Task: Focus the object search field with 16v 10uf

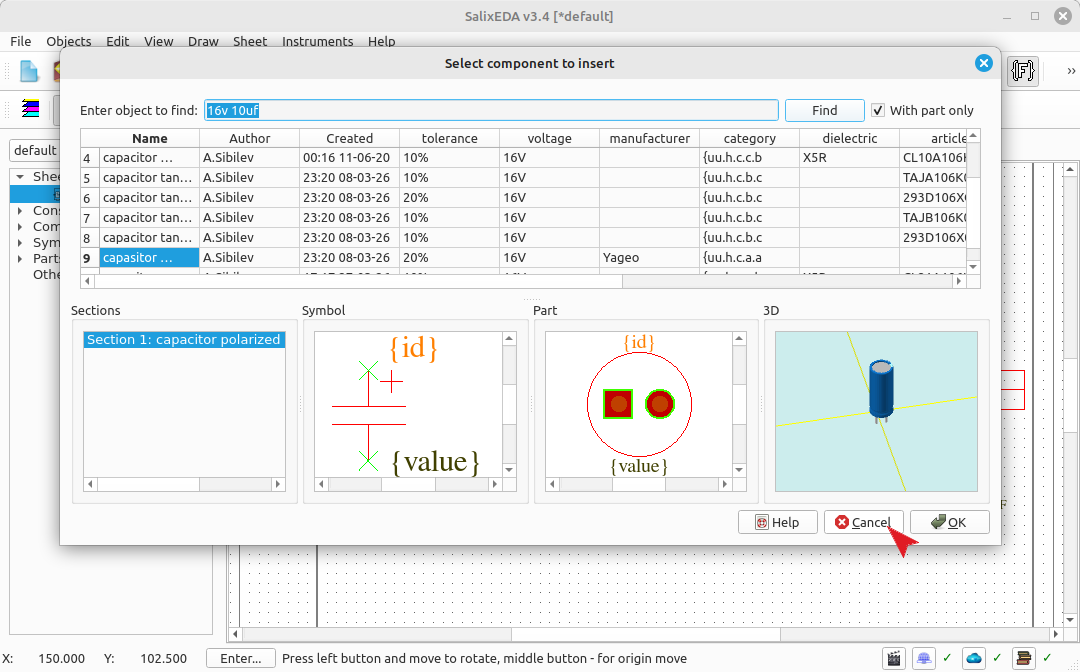Action: [x=491, y=110]
